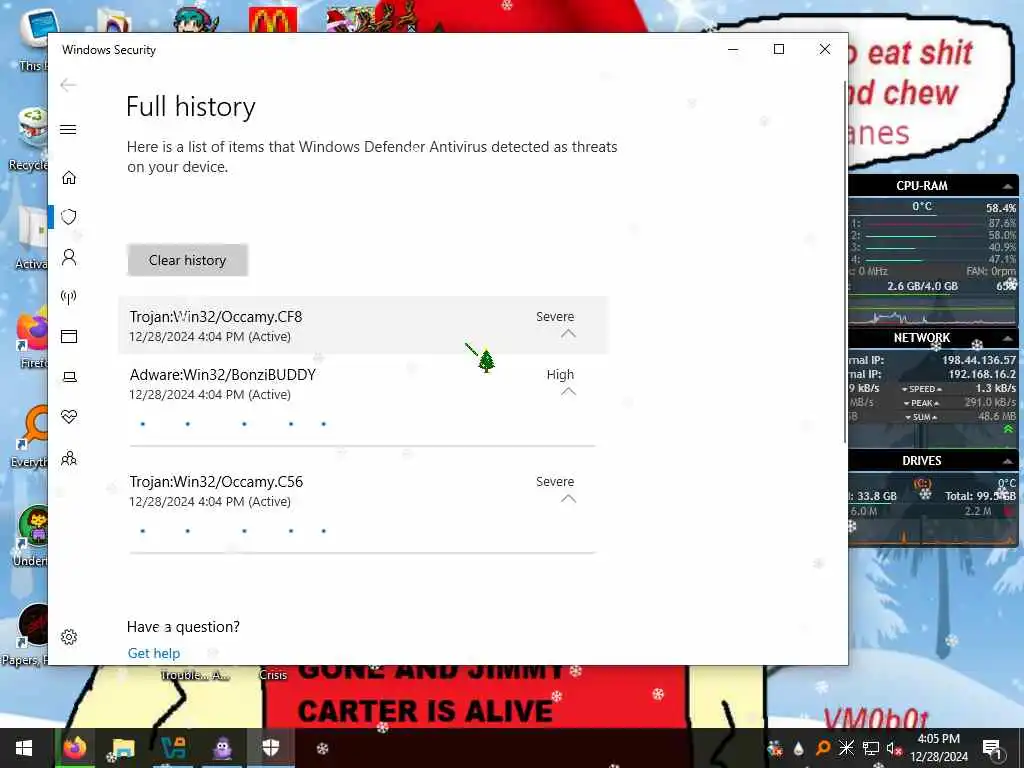Screen dimensions: 1024x768
Task: Open Virus & threat protection shield icon
Action: (x=69, y=217)
